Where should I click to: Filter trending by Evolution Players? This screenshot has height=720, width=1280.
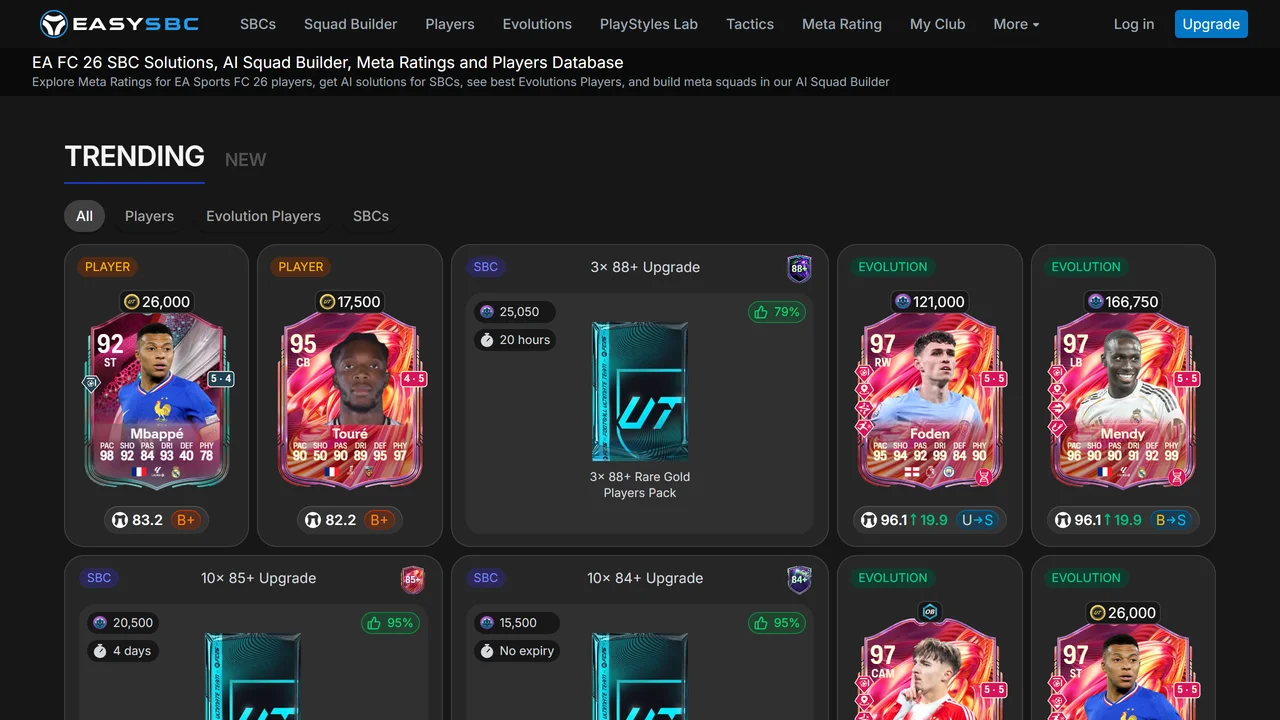[x=263, y=216]
